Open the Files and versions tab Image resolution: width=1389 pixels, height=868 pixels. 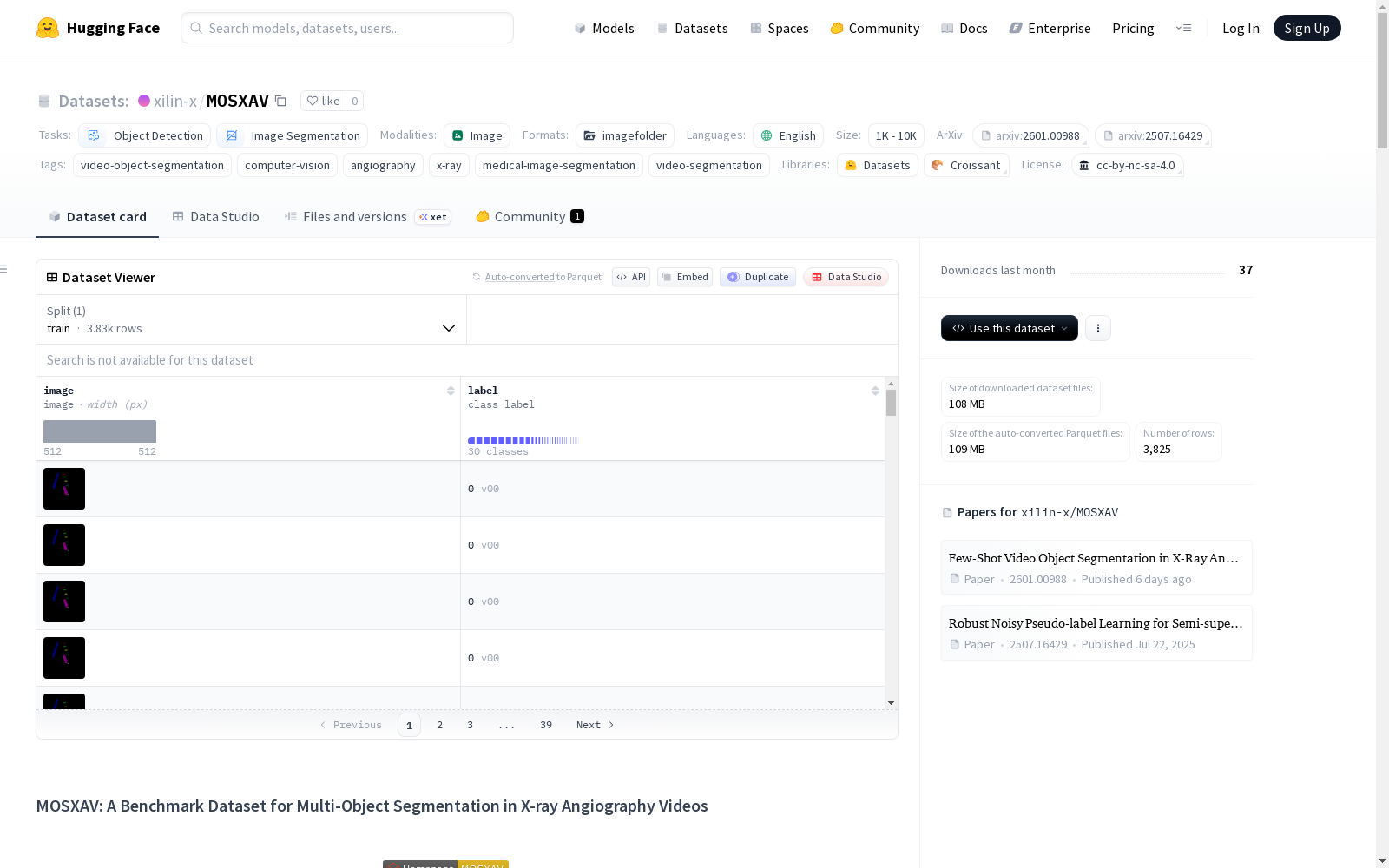tap(367, 217)
